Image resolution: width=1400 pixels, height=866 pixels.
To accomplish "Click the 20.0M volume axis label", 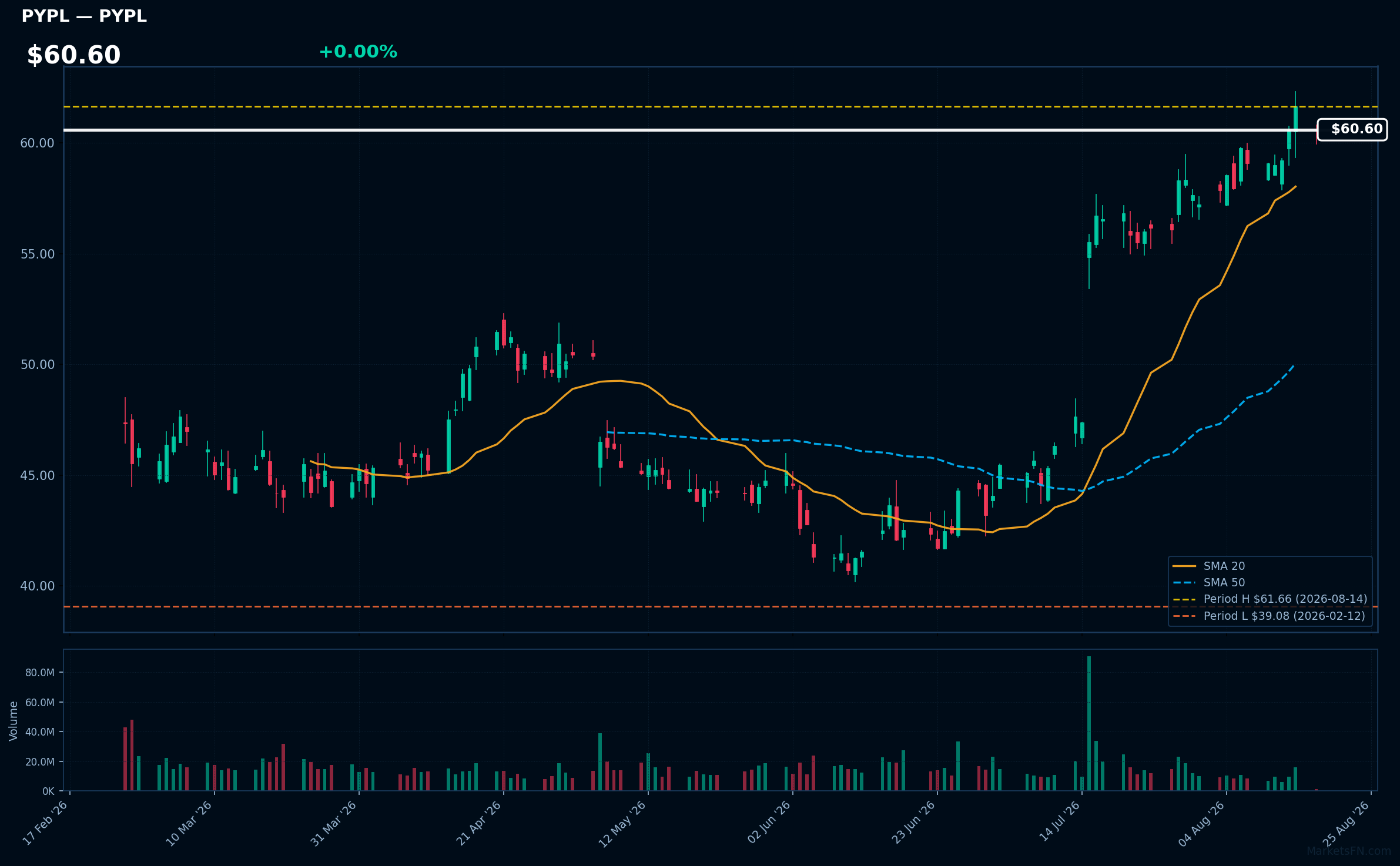I will 40,762.
